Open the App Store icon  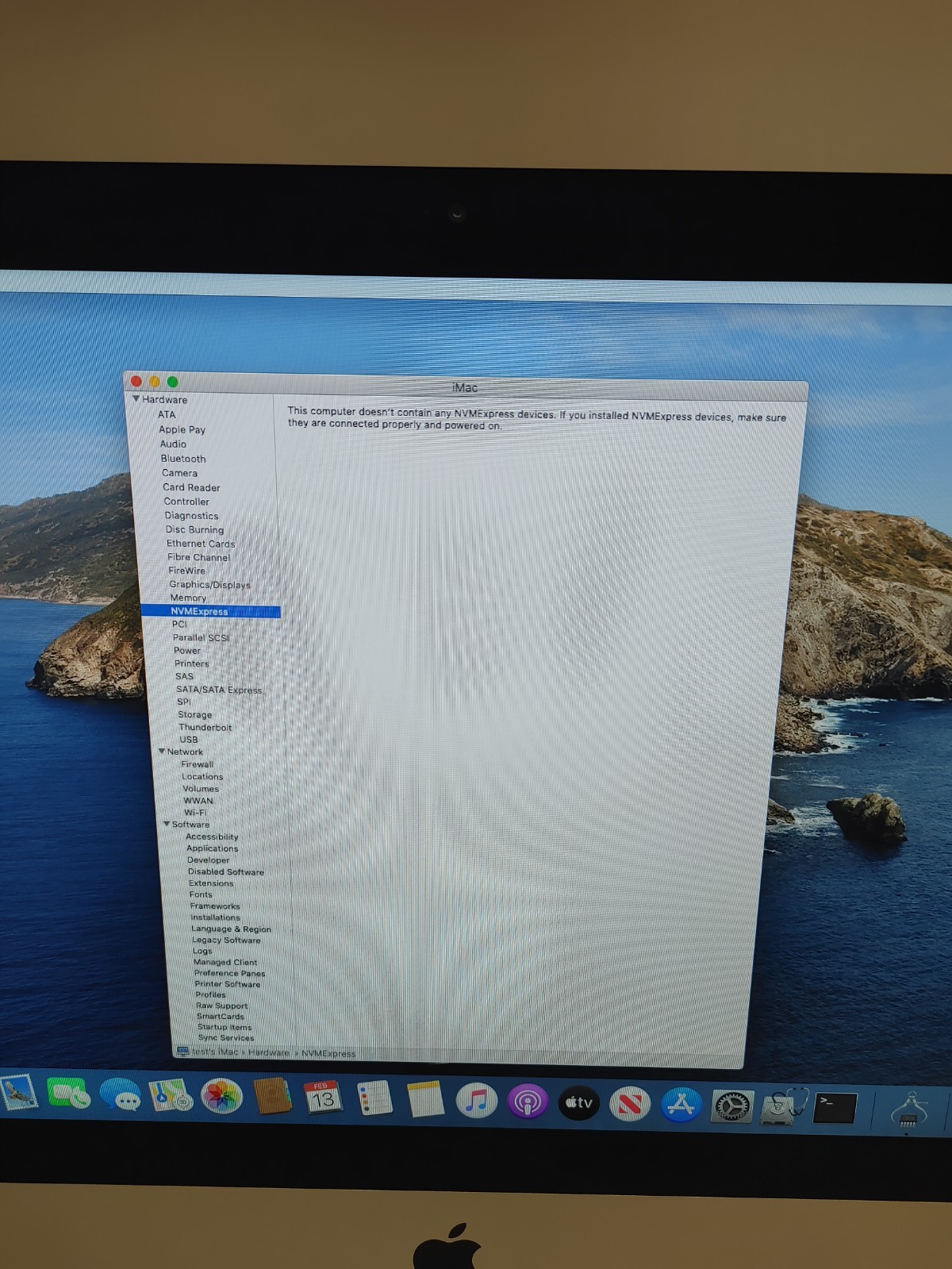[x=681, y=1106]
